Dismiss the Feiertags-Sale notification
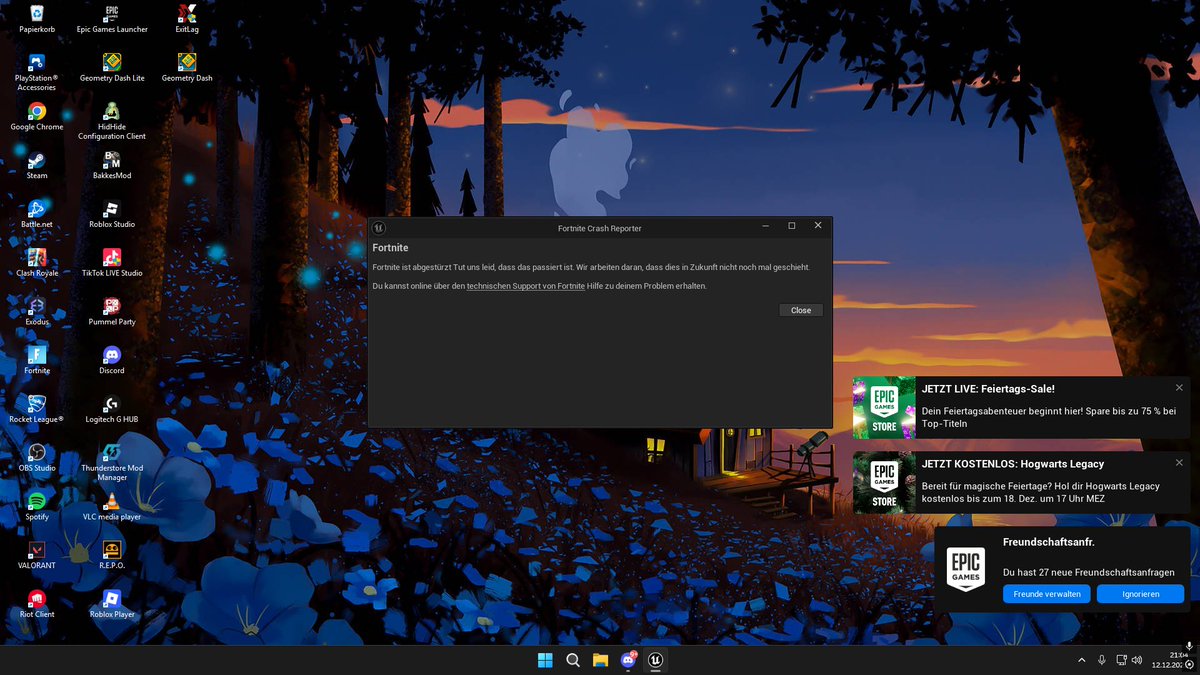 1179,388
